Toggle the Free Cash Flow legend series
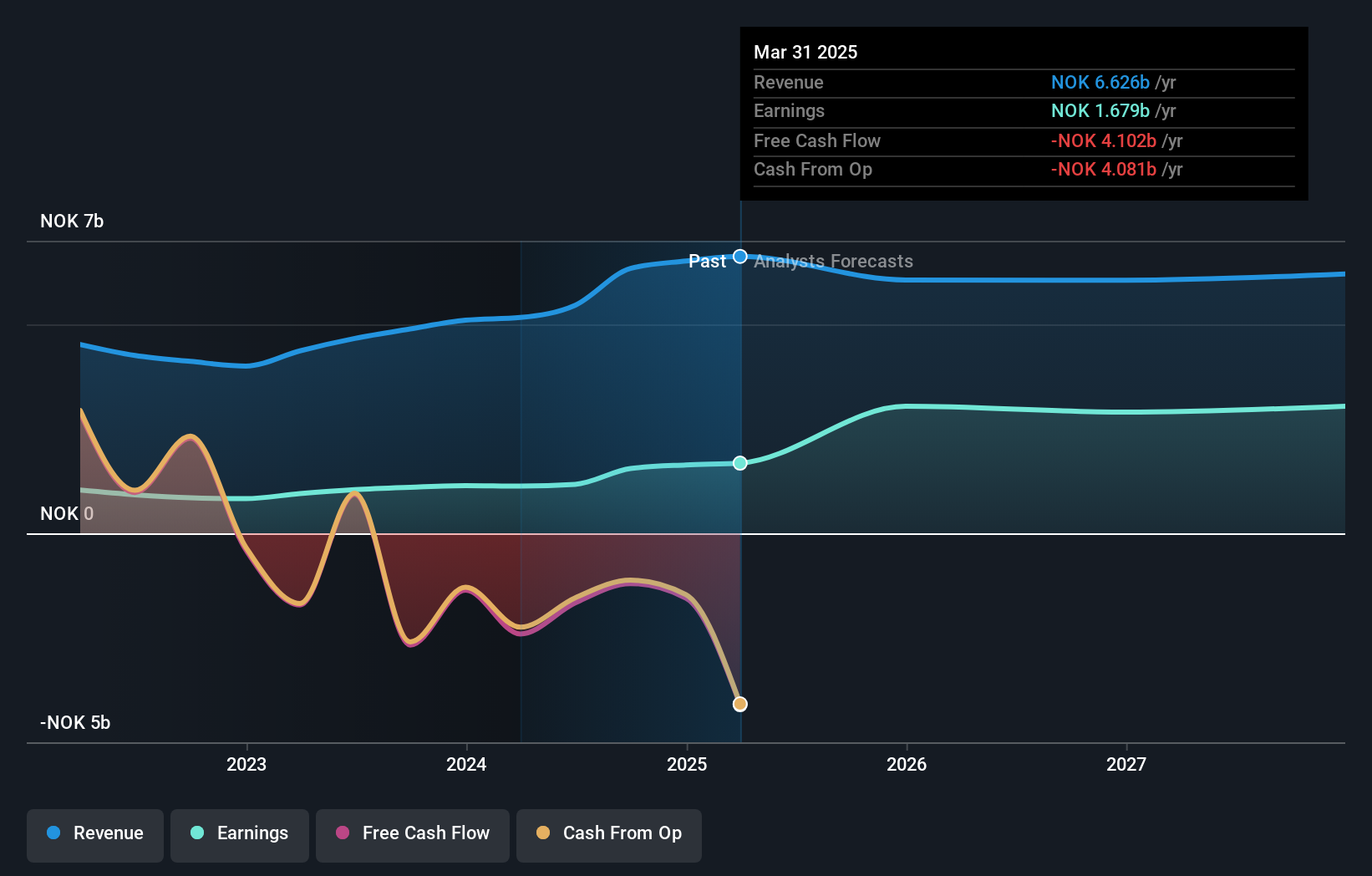Viewport: 1372px width, 876px height. point(413,835)
